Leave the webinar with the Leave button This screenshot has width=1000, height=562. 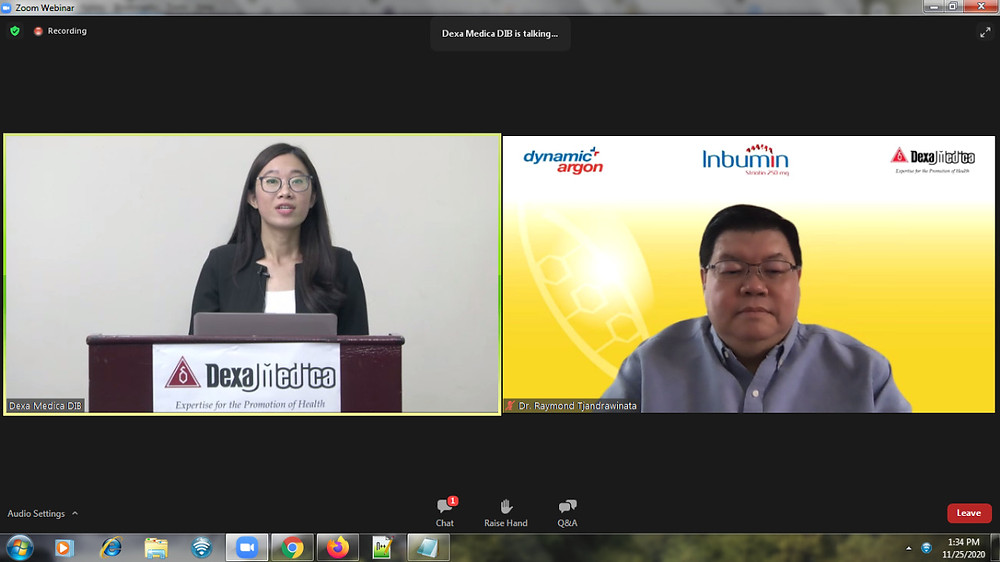pyautogui.click(x=969, y=513)
